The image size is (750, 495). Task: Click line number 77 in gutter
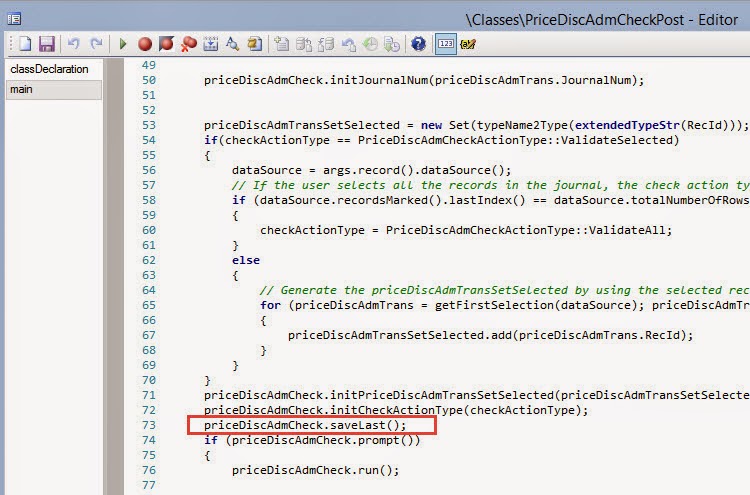[149, 485]
